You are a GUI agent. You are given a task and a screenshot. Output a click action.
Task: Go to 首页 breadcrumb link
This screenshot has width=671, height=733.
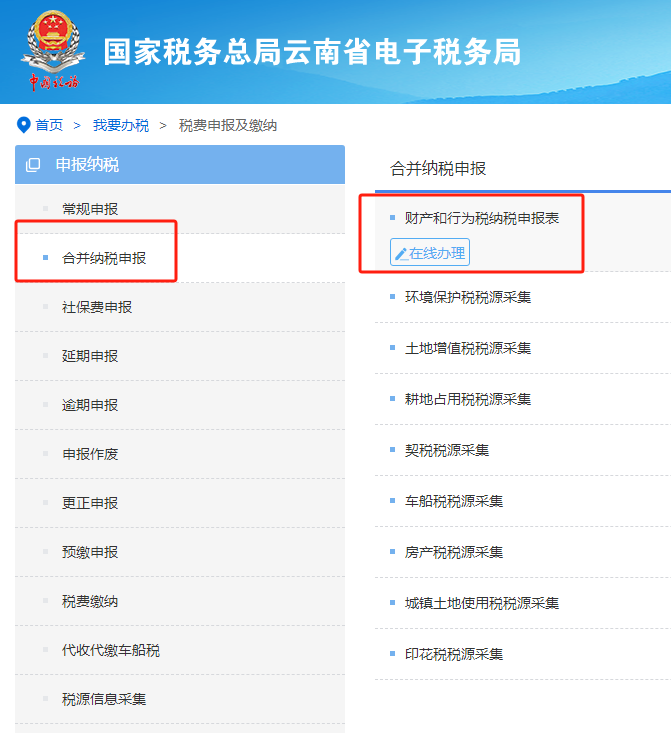click(49, 125)
